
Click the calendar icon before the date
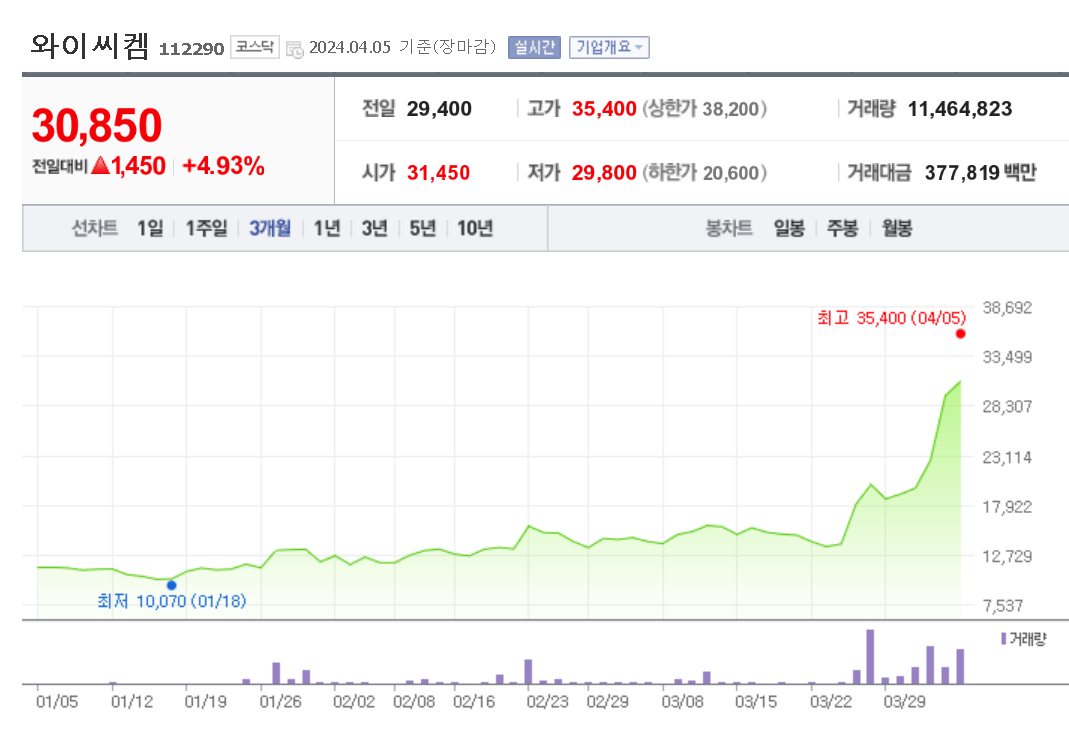click(295, 49)
